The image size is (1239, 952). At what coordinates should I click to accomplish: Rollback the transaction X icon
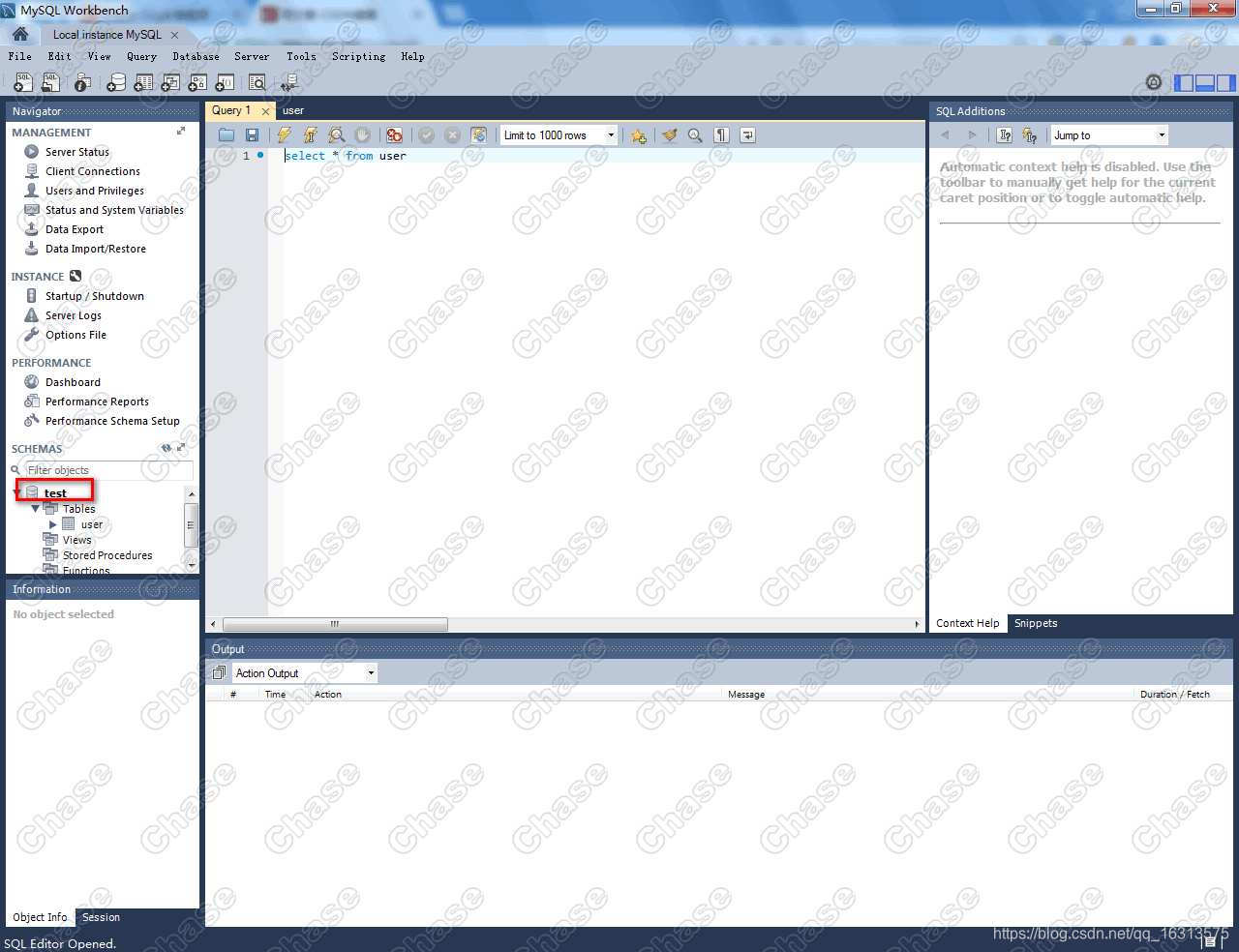(x=452, y=135)
